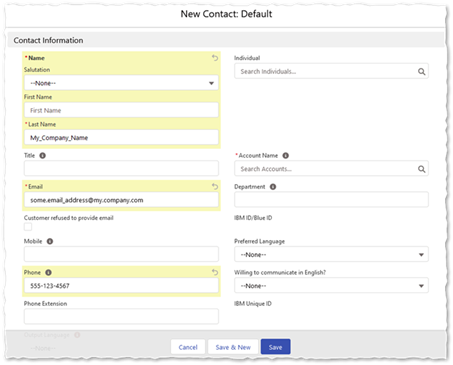
Task: Click the New Contact: Default title
Action: pyautogui.click(x=226, y=14)
